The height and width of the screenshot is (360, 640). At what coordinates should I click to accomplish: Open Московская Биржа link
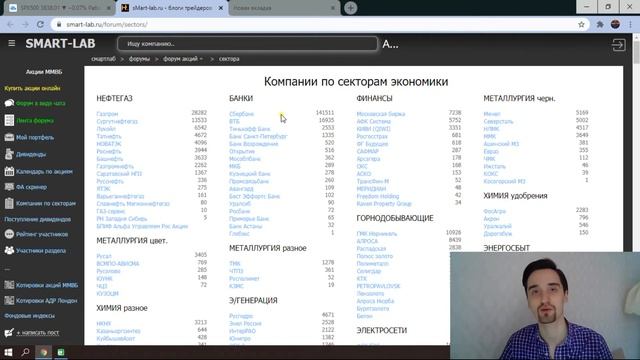(x=381, y=114)
